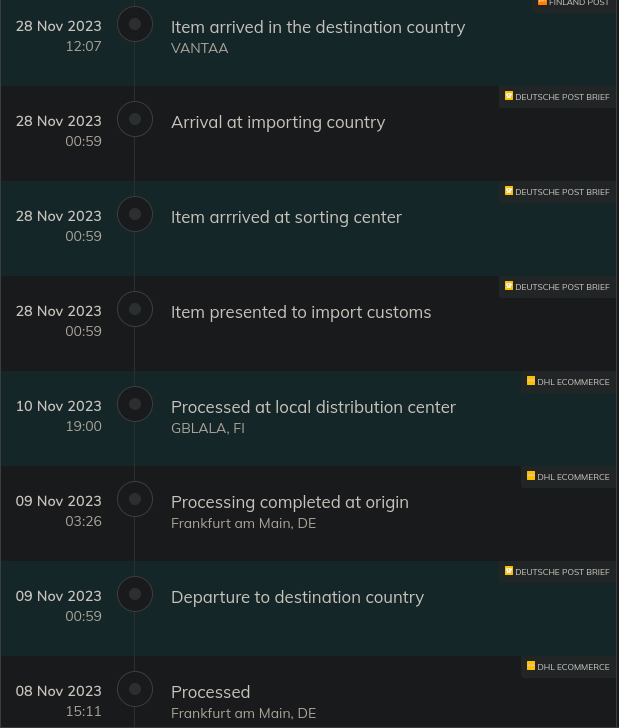Image resolution: width=619 pixels, height=728 pixels.
Task: Click the "08 Nov 2023" date label
Action: (x=58, y=691)
